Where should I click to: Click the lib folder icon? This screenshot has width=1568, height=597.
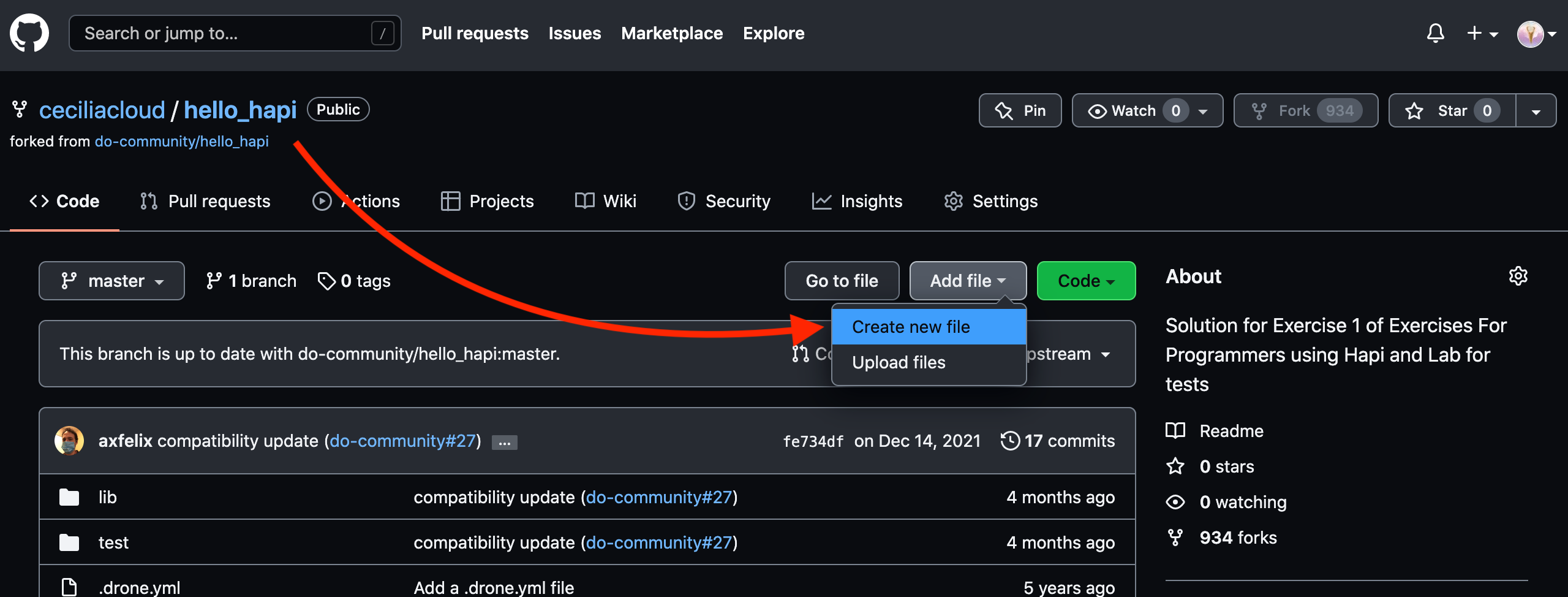click(x=69, y=497)
